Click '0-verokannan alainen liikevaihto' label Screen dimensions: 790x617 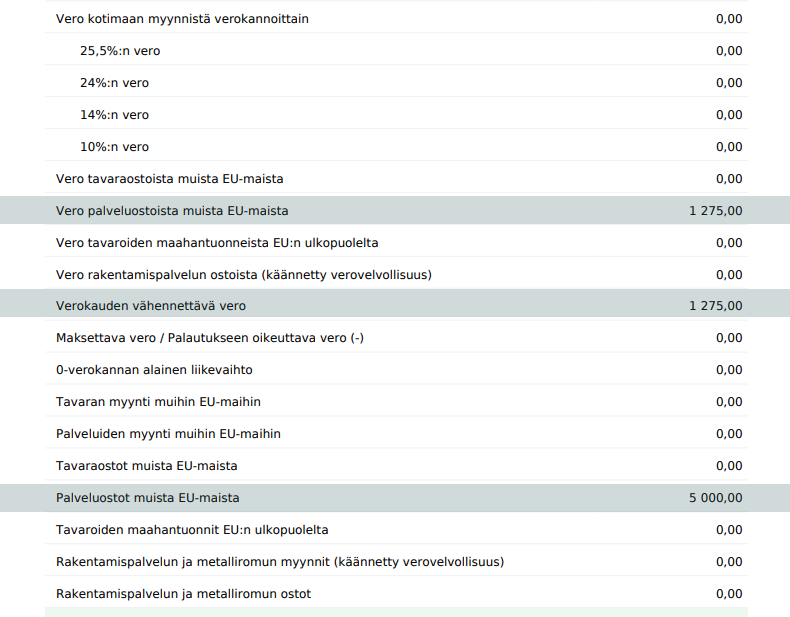[154, 370]
